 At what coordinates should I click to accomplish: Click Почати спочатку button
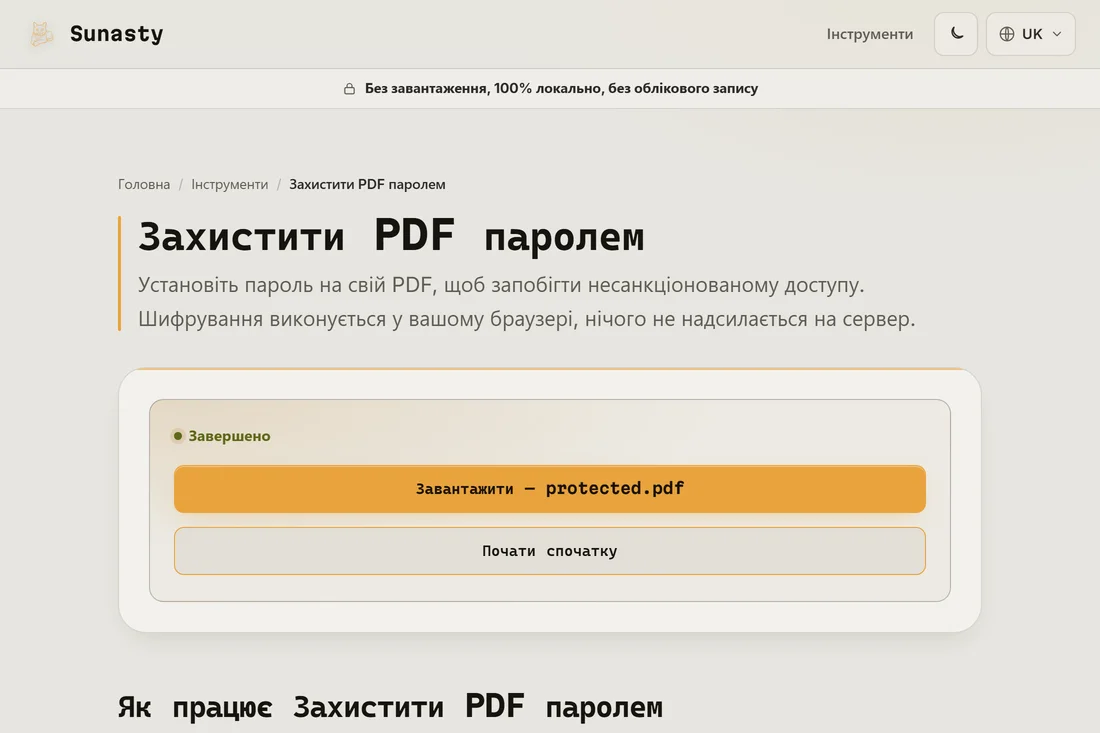(550, 551)
